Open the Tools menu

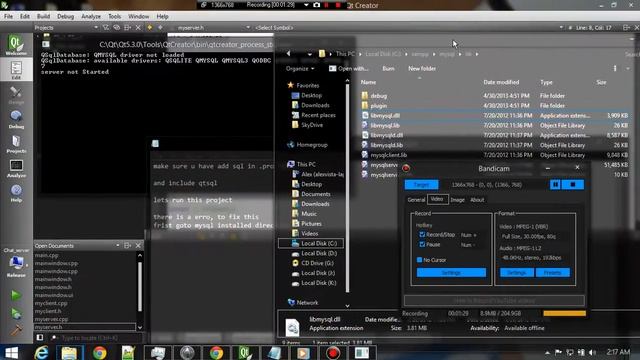pos(114,16)
